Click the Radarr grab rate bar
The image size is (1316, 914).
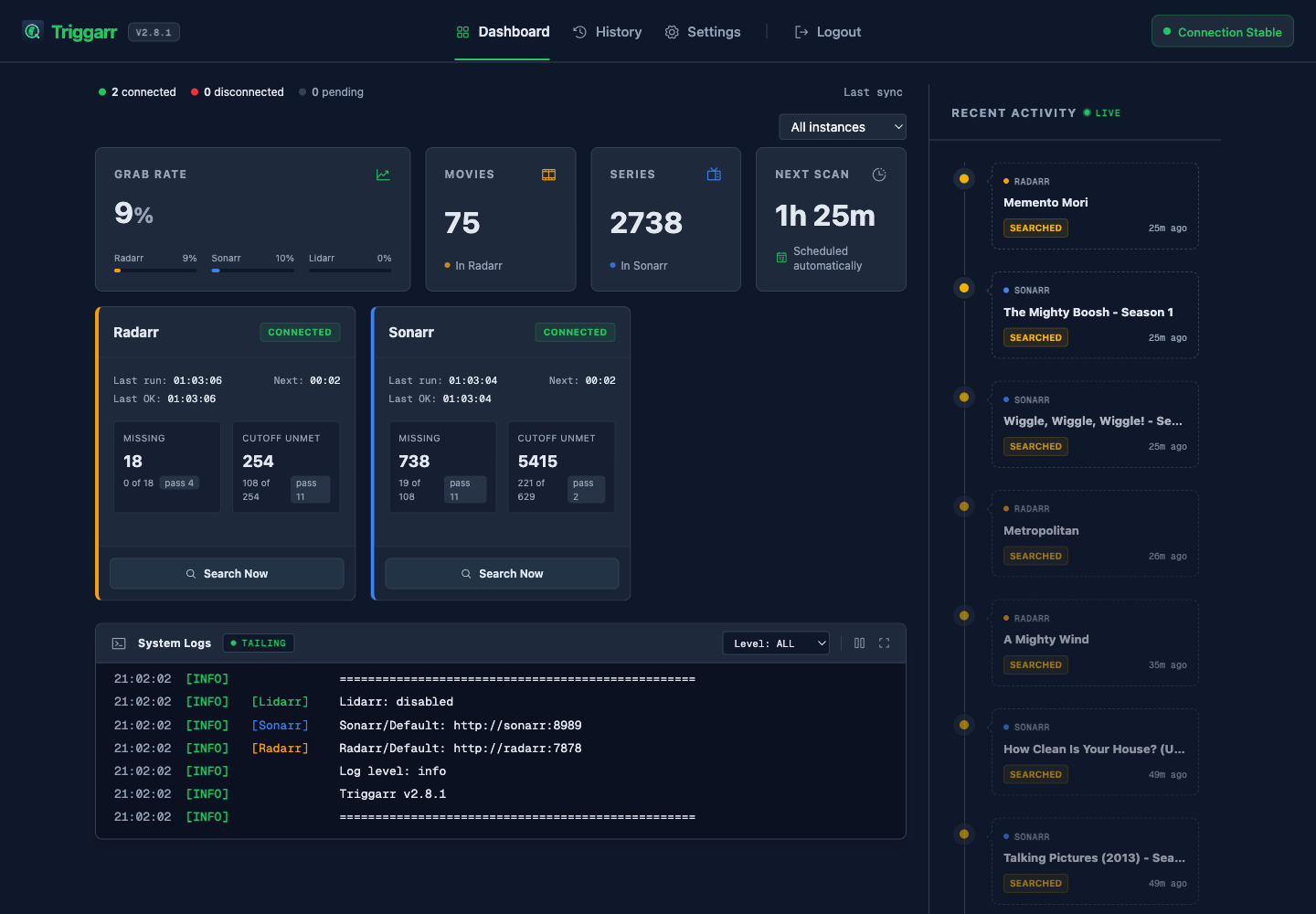tap(155, 271)
